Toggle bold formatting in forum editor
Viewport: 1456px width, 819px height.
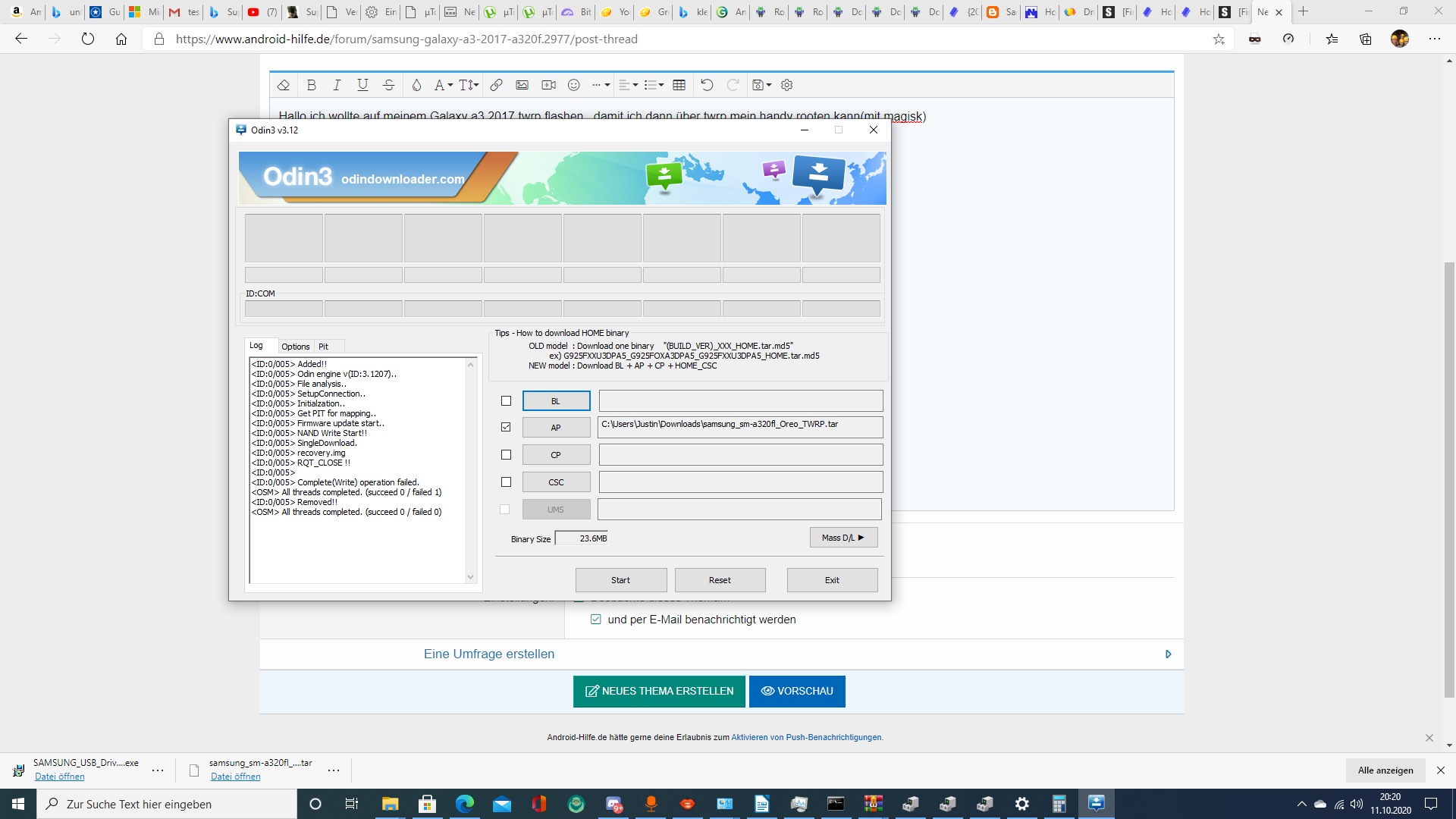point(311,85)
